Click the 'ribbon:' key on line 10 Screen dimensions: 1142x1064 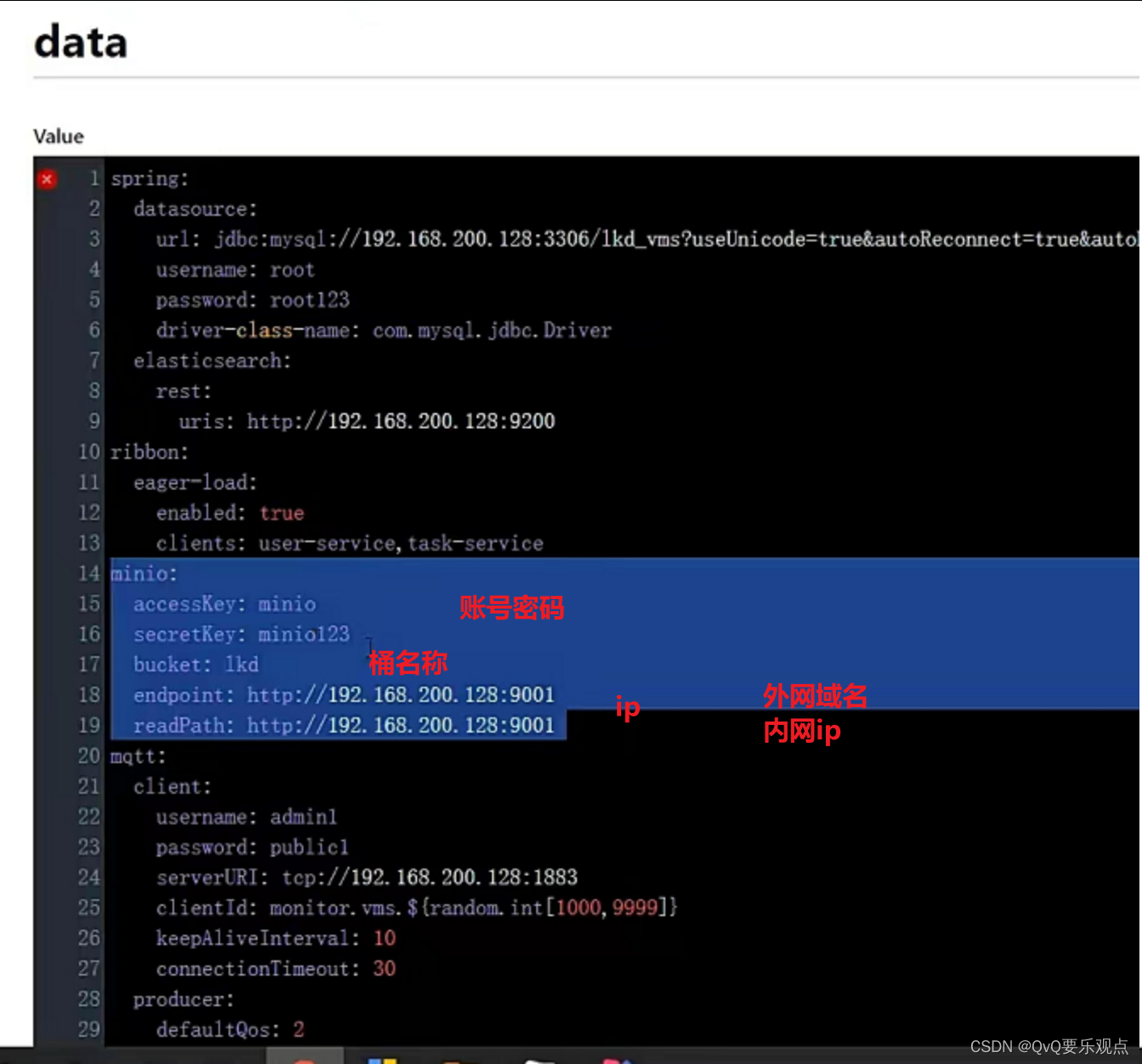tap(150, 452)
